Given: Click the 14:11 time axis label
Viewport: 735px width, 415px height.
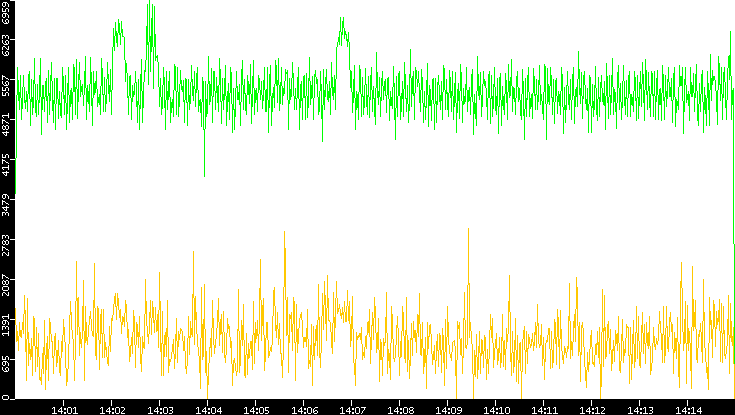Looking at the screenshot, I should coord(545,411).
